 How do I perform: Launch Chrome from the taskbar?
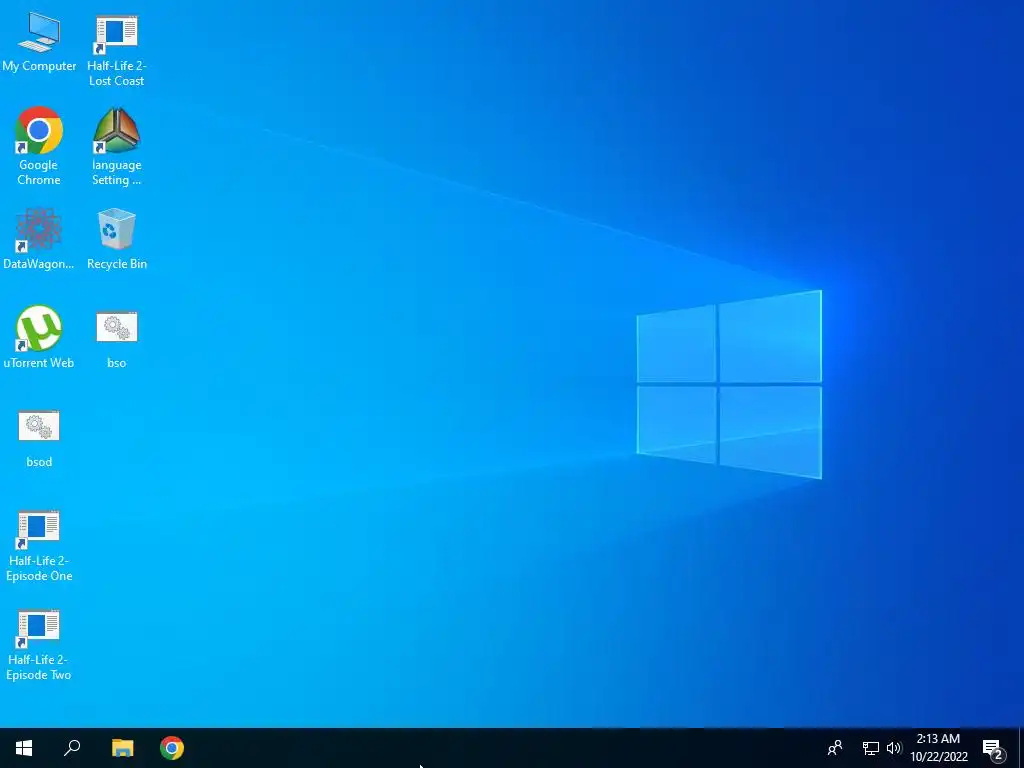[x=172, y=748]
